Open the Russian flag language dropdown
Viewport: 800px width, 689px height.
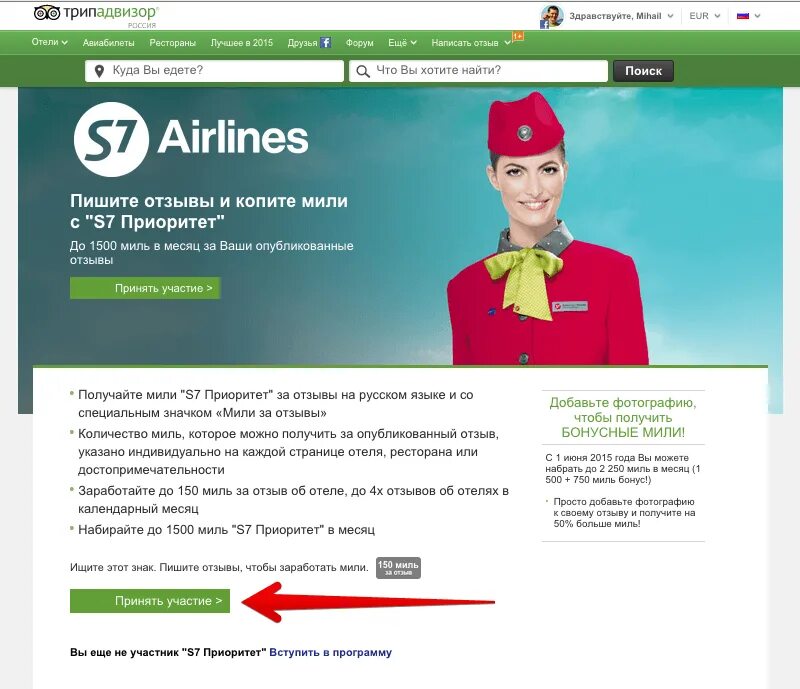point(748,16)
